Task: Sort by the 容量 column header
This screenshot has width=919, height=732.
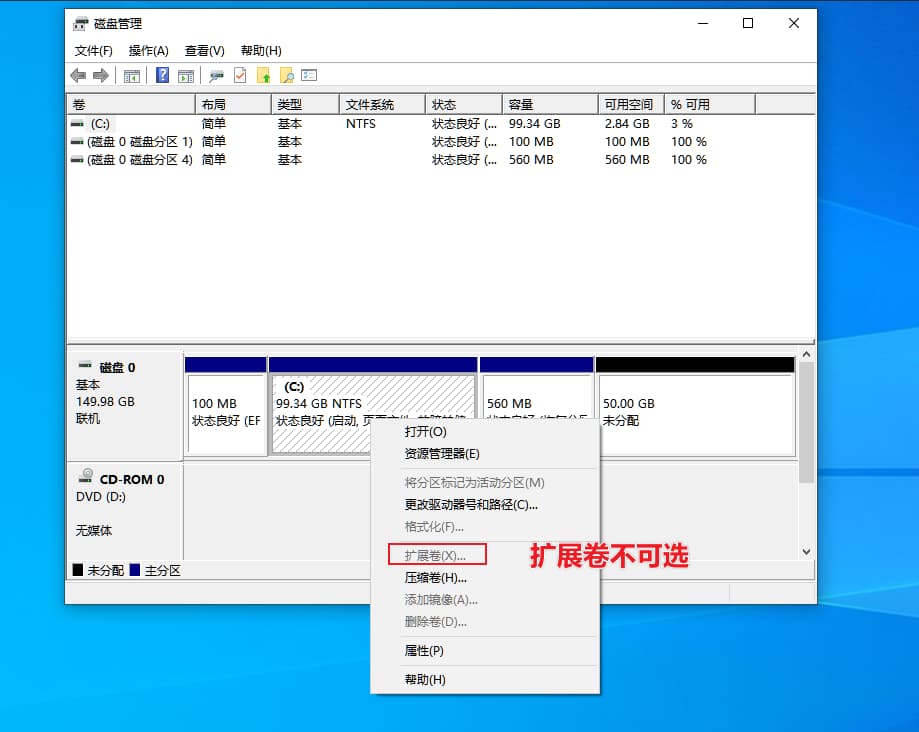Action: click(x=550, y=104)
